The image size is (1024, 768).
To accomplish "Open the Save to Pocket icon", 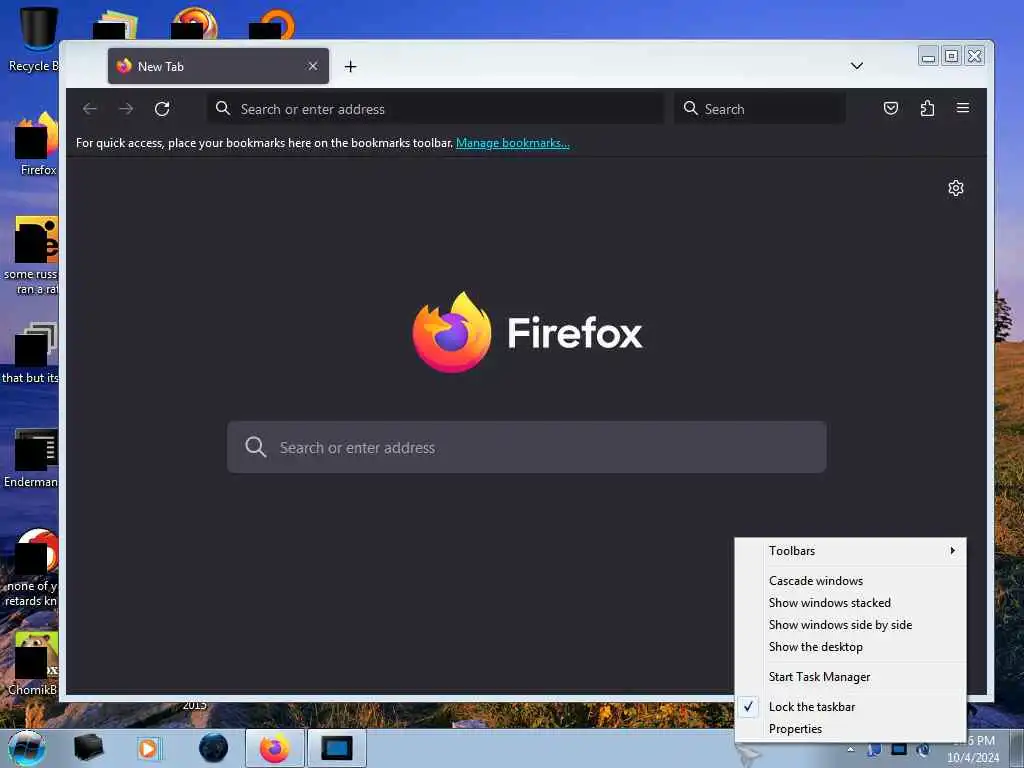I will coord(891,108).
